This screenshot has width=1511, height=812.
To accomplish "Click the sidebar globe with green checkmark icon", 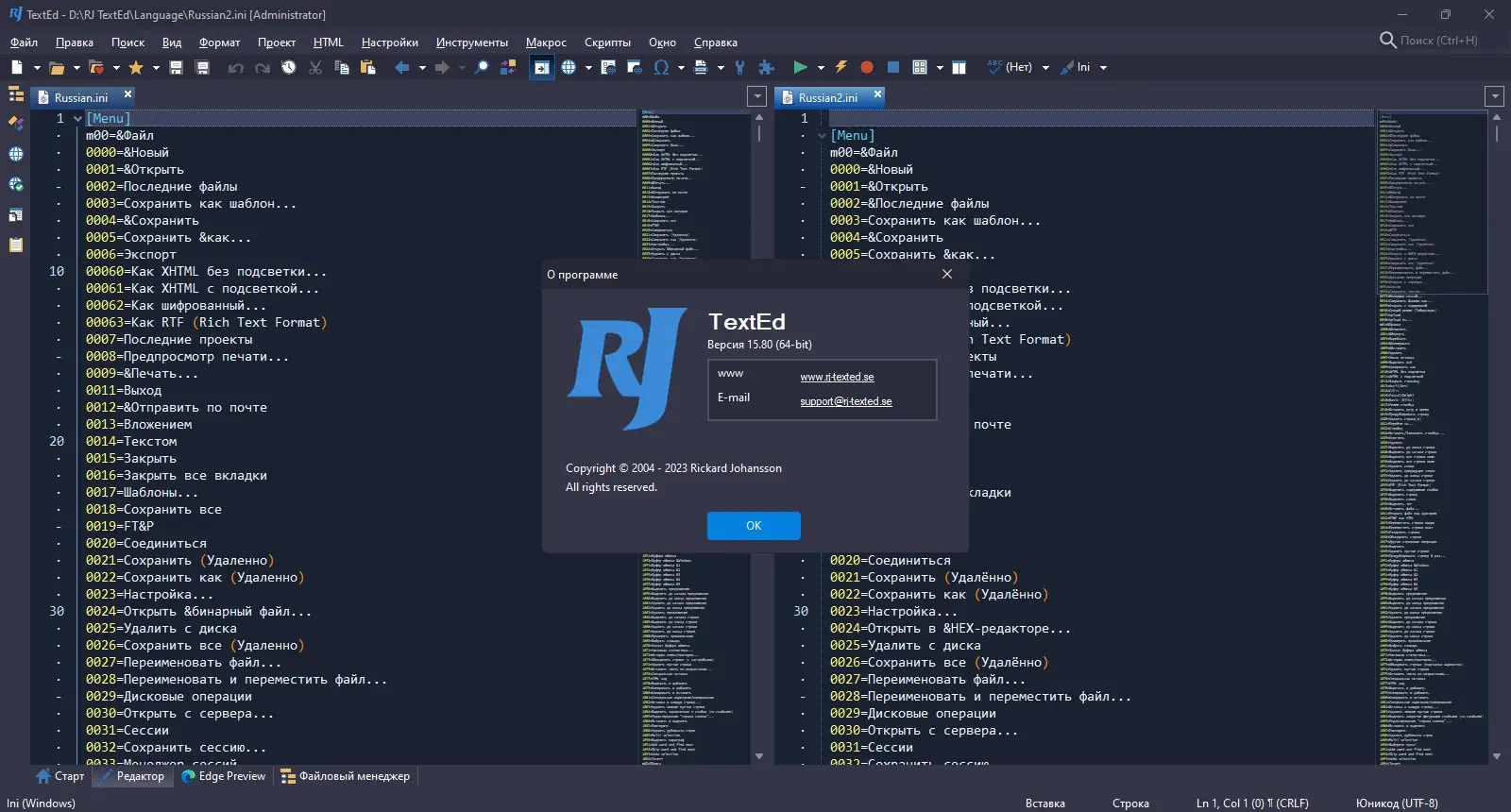I will click(x=16, y=184).
